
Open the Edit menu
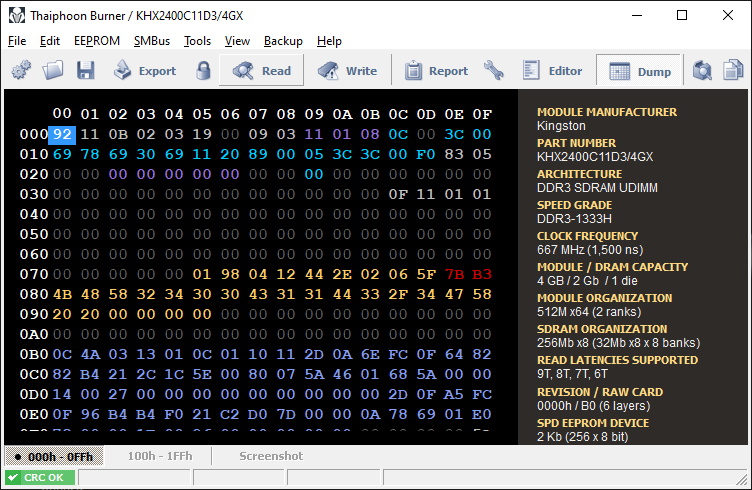tap(49, 41)
